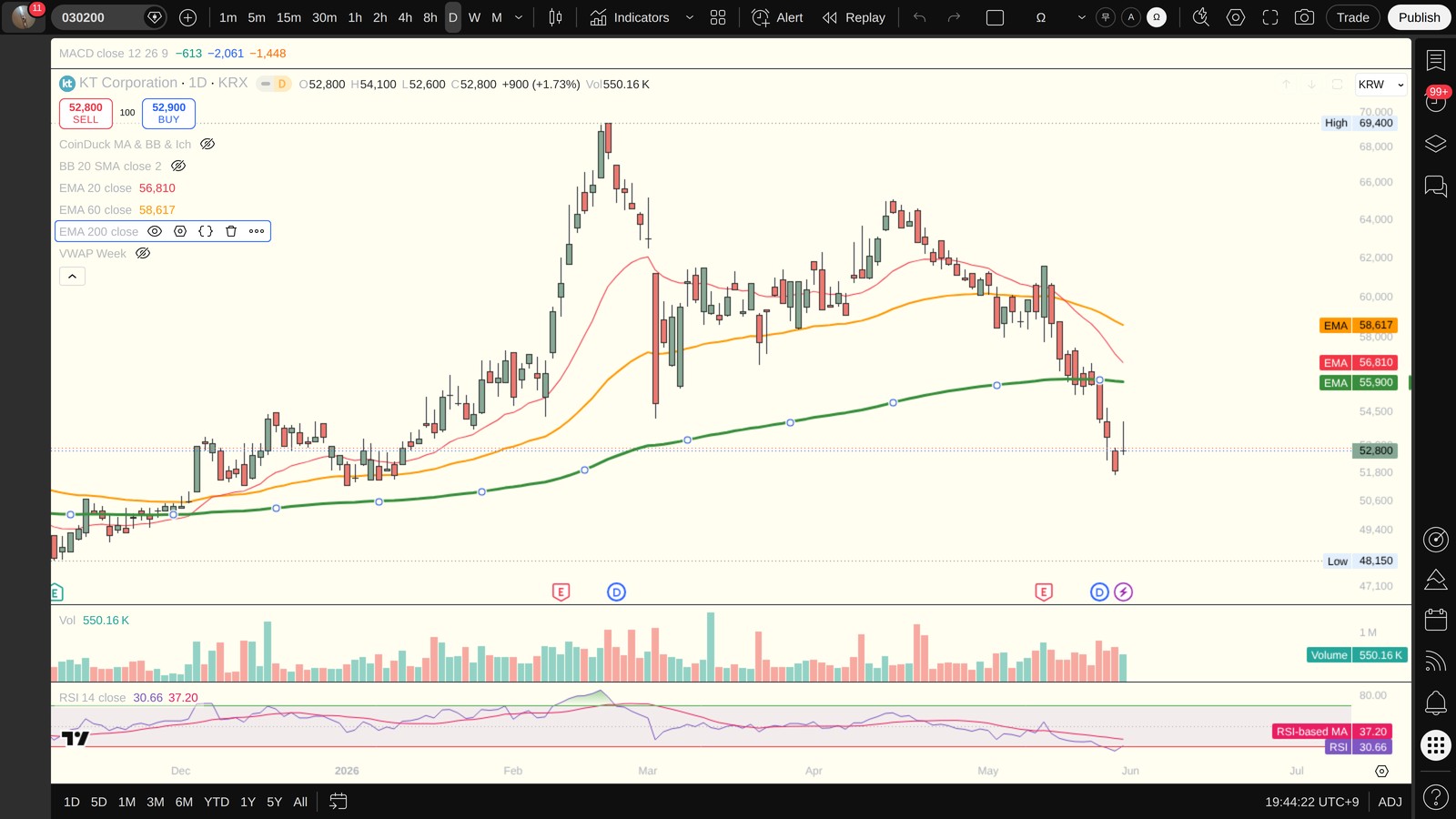Click the 52,800 SELL button
Screen dimensions: 1456x819
click(x=86, y=113)
